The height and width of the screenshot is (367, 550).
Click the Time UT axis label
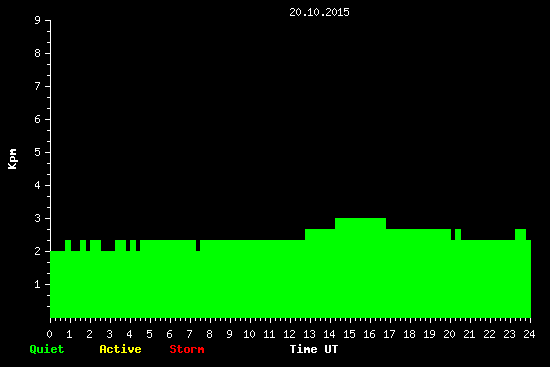point(314,349)
